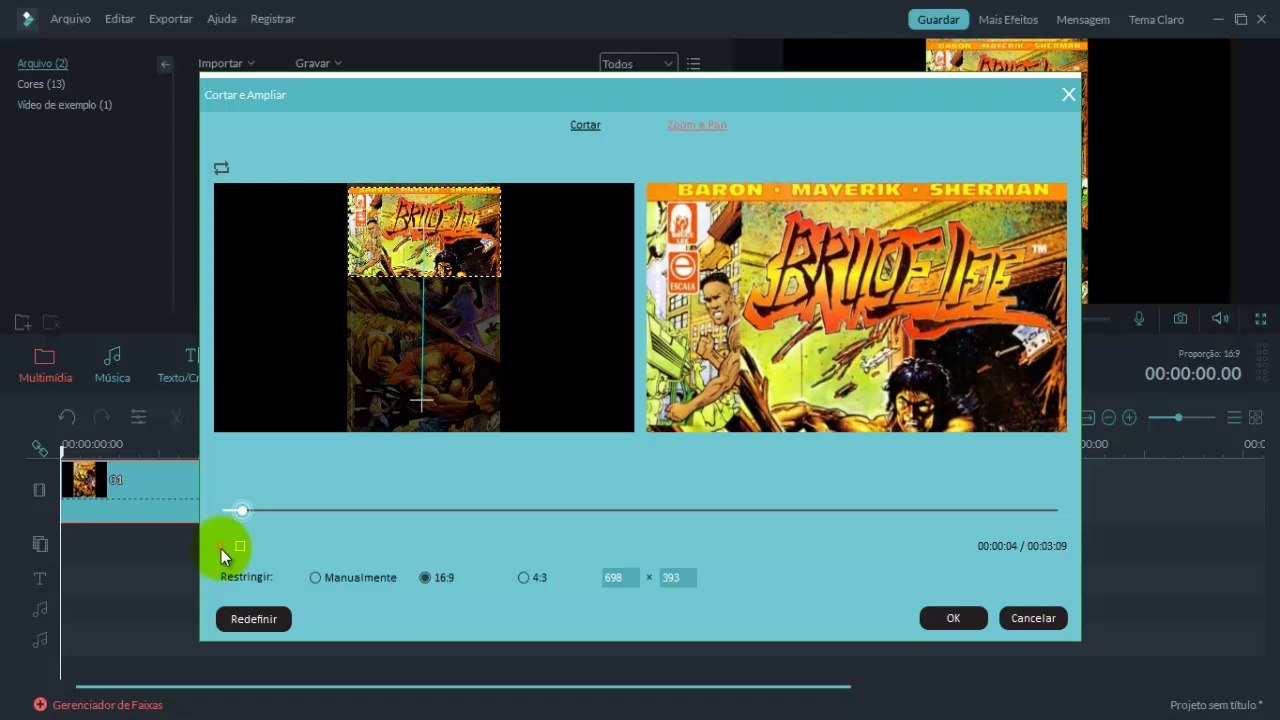Confirm the crop with OK
The image size is (1280, 720).
click(x=953, y=618)
